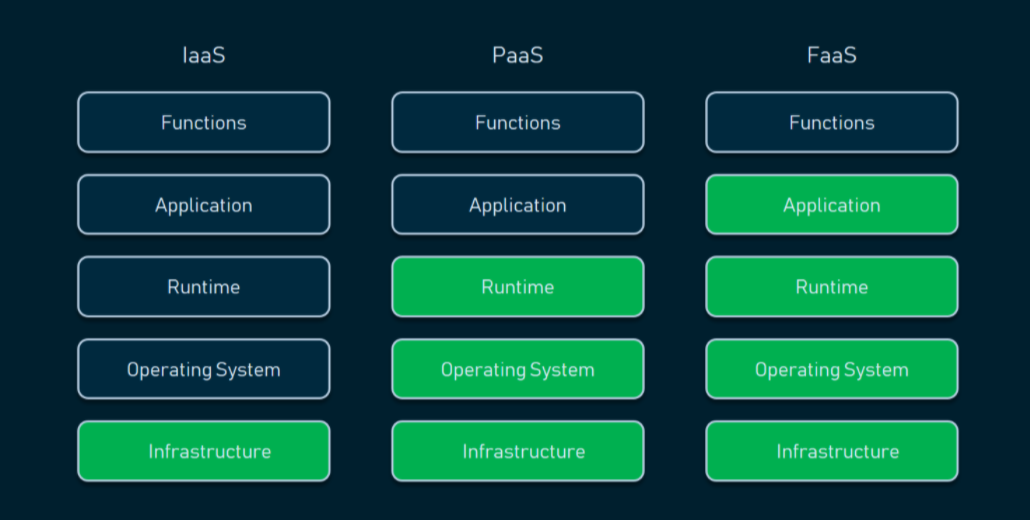
Task: Select the Application box under IaaS
Action: tap(204, 205)
